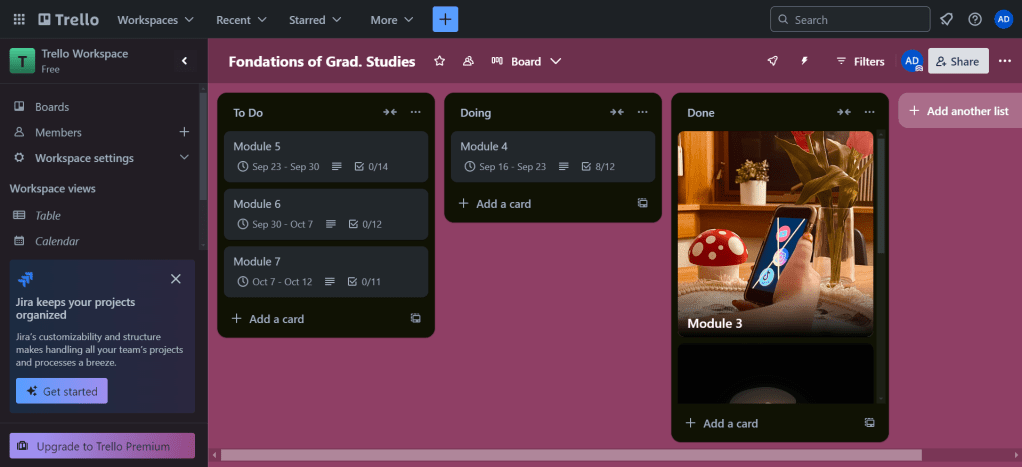Collapse the Done list
Image resolution: width=1022 pixels, height=467 pixels.
point(844,112)
